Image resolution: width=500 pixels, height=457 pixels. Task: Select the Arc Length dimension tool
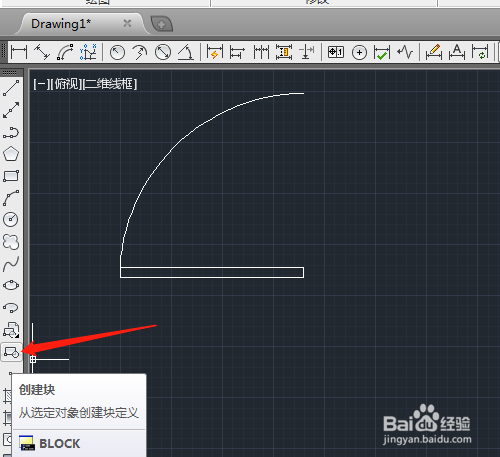65,52
